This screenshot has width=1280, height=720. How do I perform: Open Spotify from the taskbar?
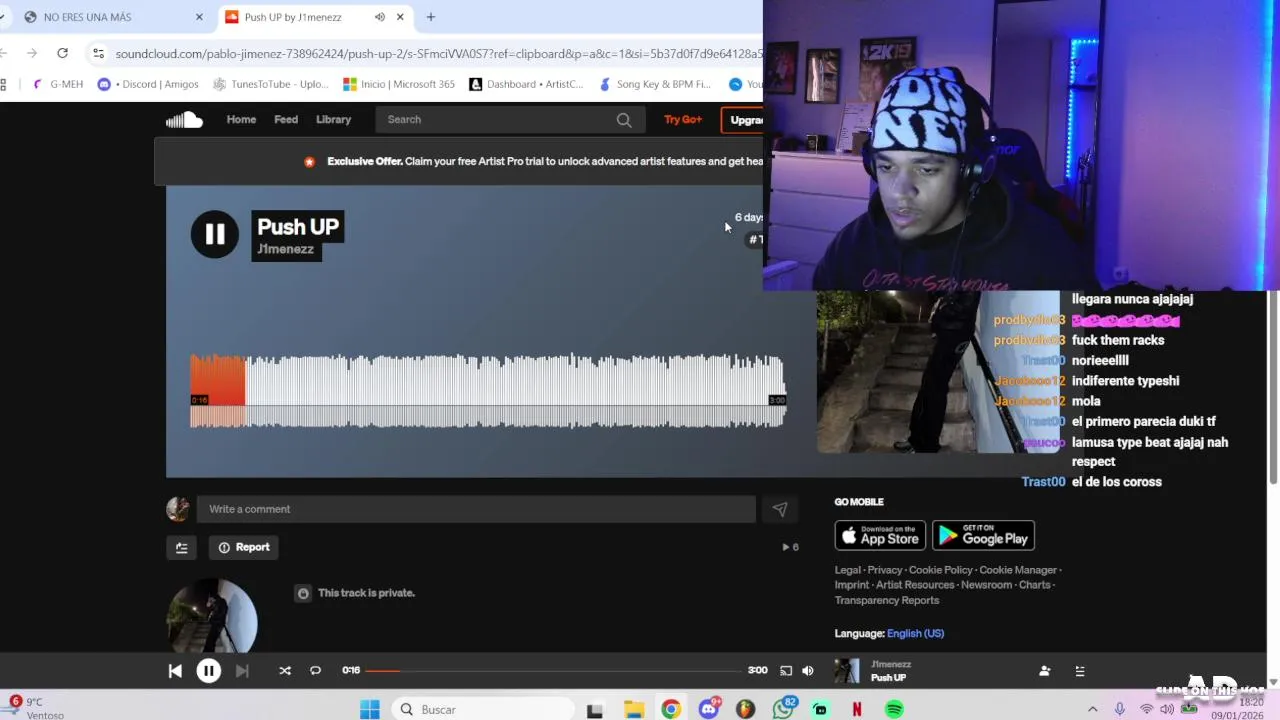894,710
